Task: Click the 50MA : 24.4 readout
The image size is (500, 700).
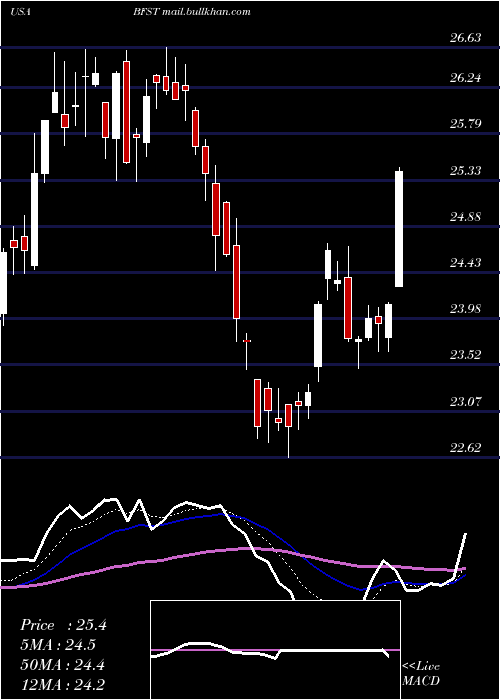Action: [x=62, y=665]
